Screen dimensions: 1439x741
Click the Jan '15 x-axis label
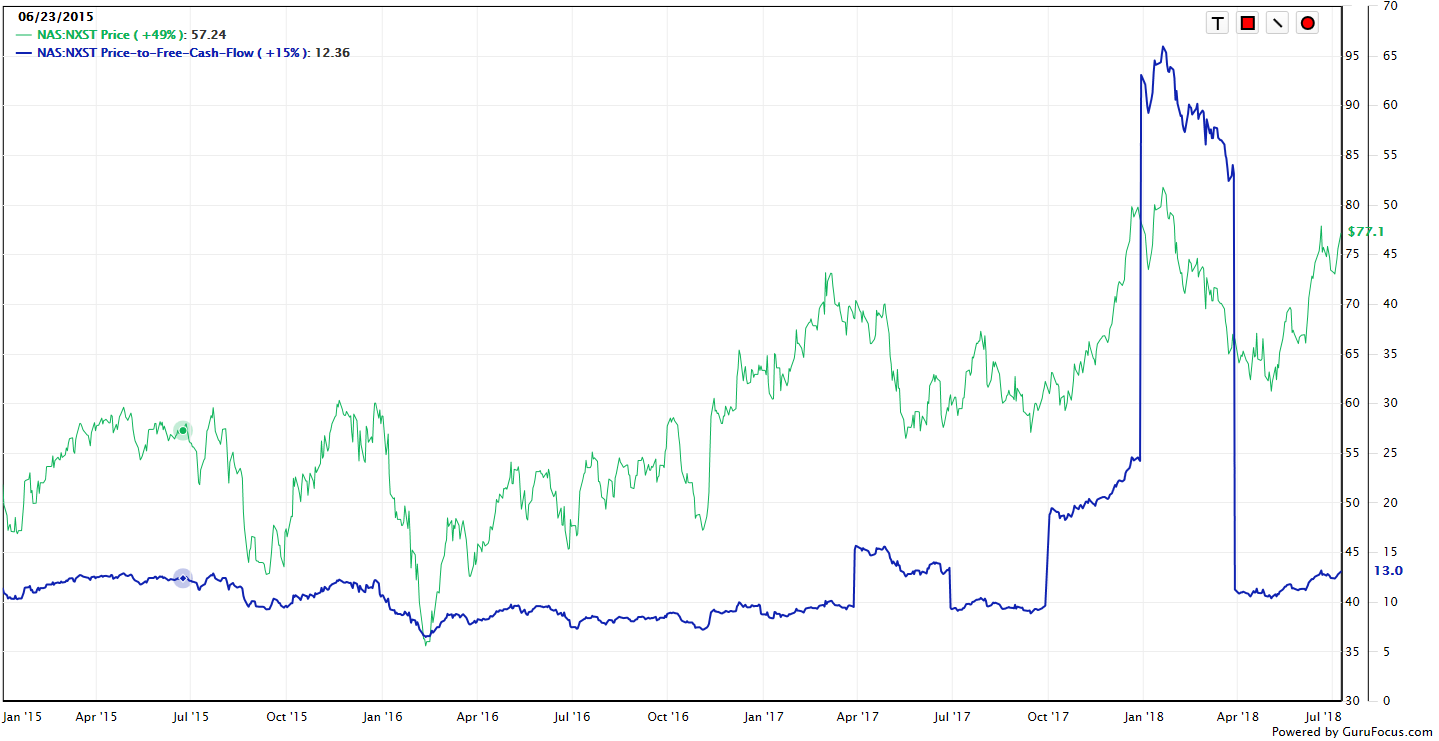point(21,716)
